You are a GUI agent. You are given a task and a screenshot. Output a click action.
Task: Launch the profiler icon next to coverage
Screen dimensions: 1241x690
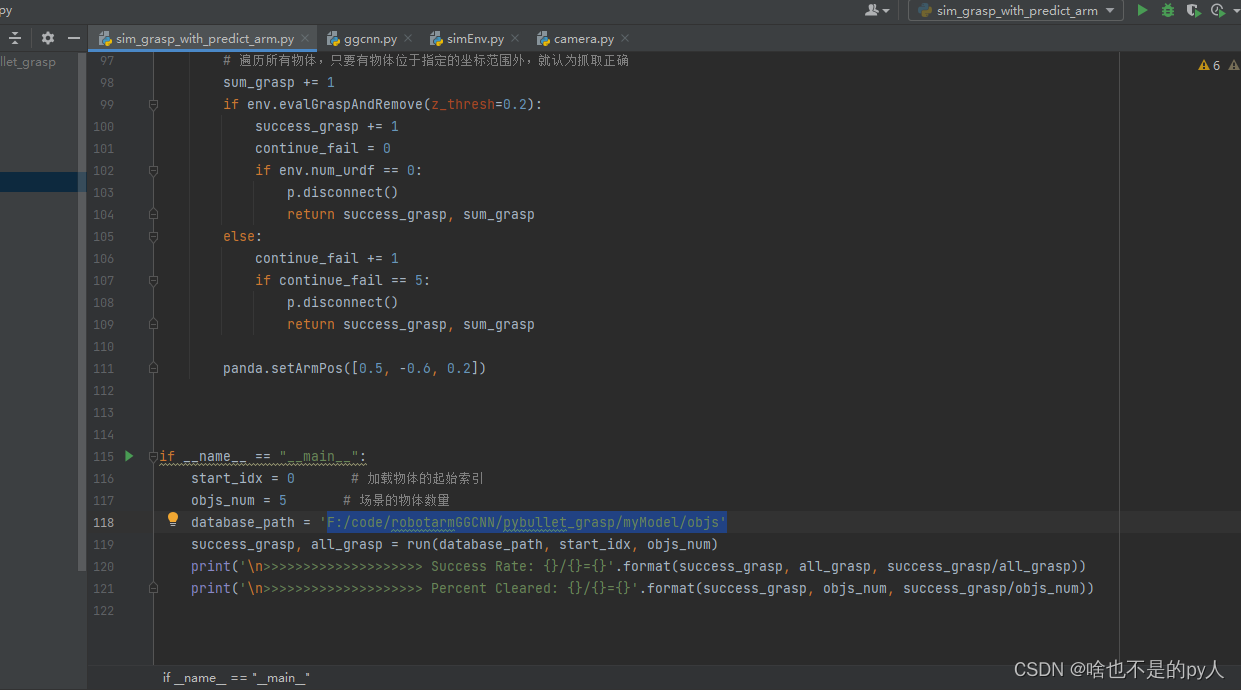pos(1216,11)
